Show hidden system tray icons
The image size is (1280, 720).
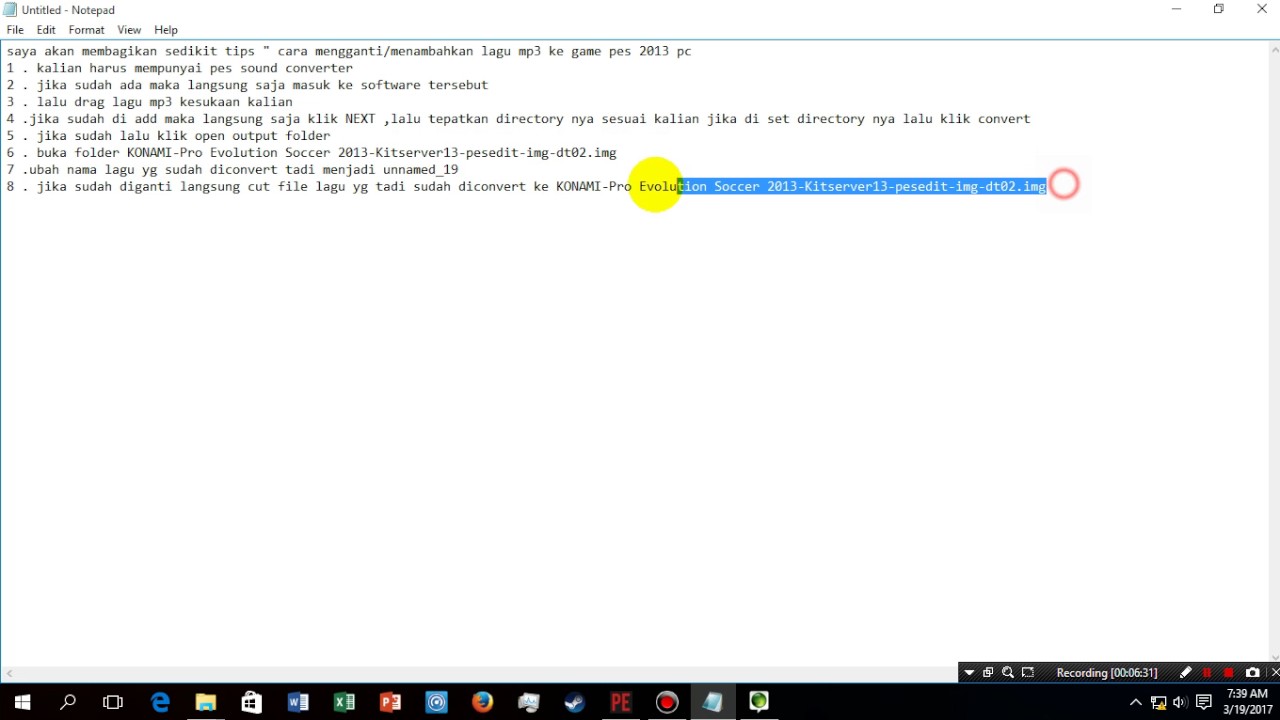pos(1135,702)
